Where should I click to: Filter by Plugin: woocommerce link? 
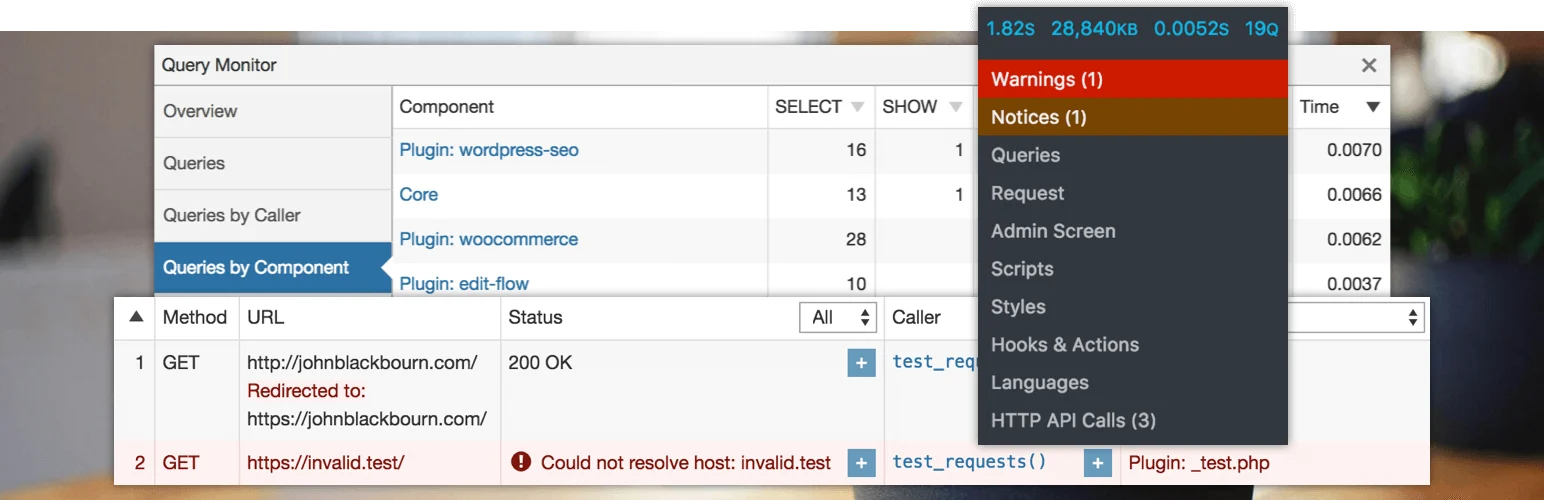489,240
